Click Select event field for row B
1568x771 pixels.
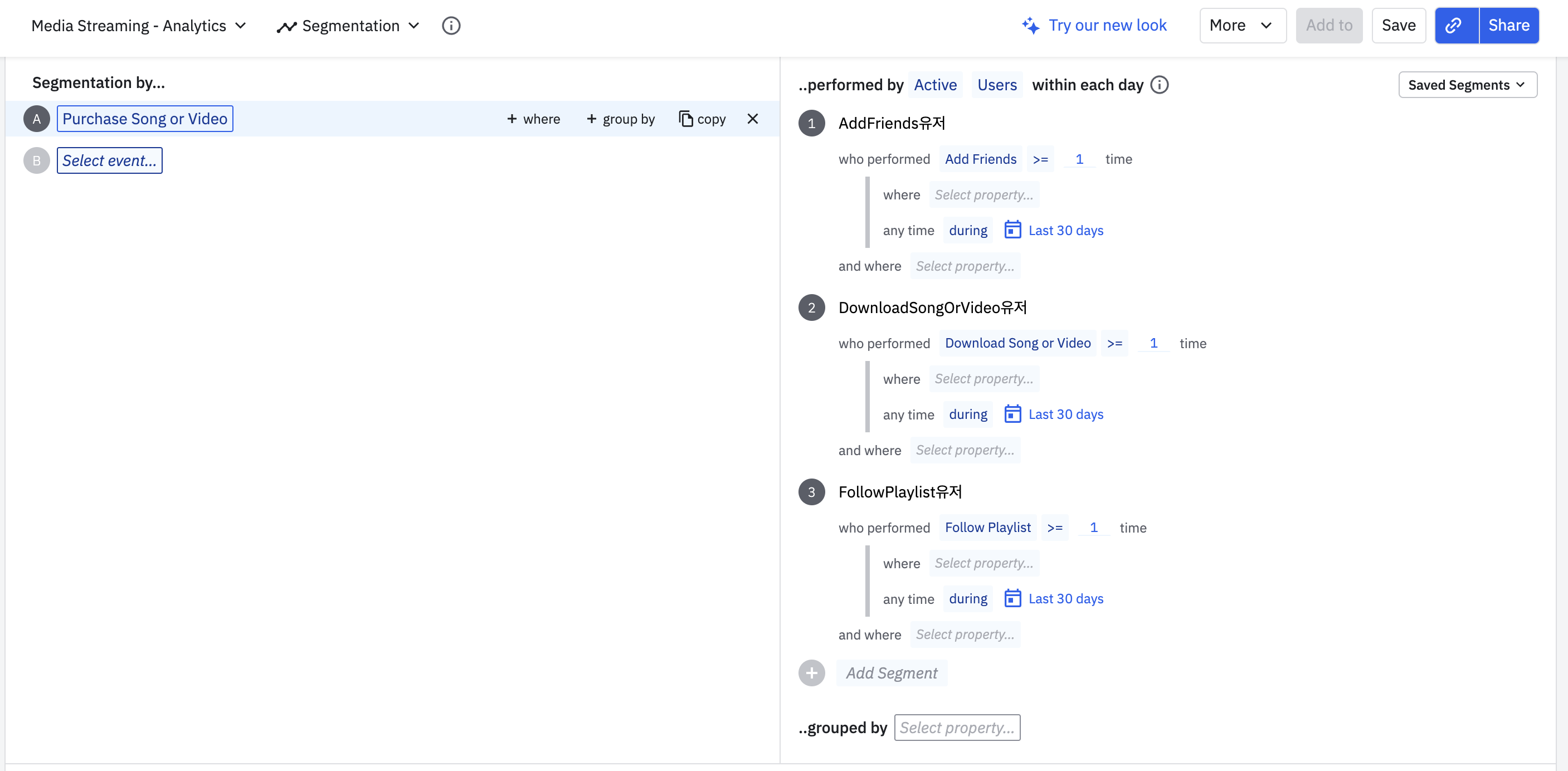(x=110, y=160)
